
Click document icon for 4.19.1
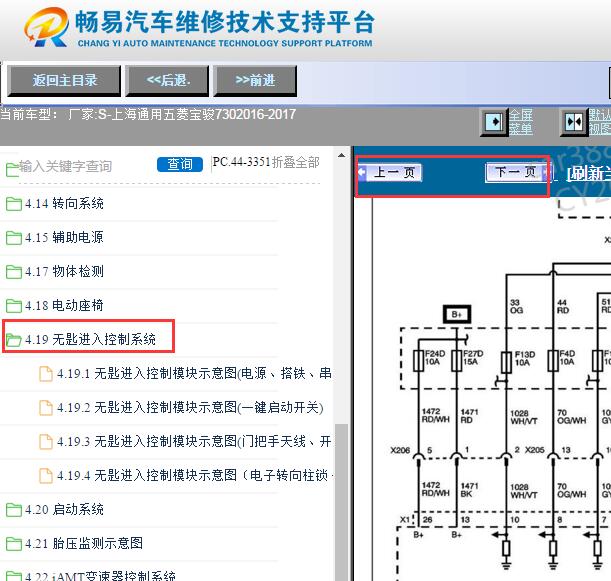46,373
